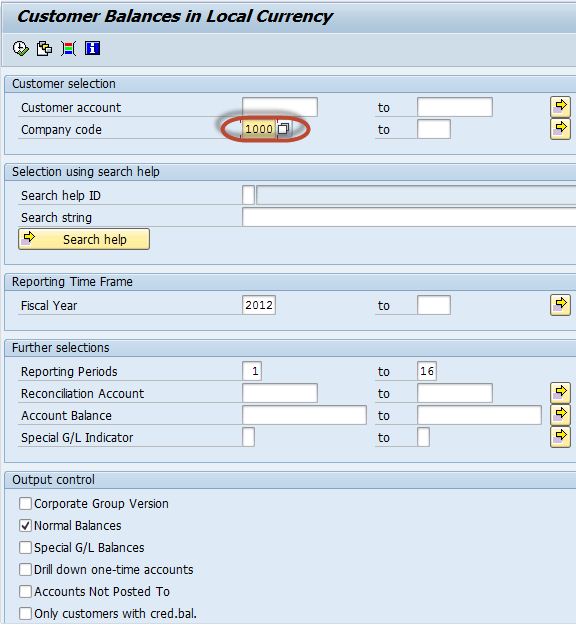Viewport: 576px width, 626px height.
Task: Click the yellow Search help button
Action: coord(84,239)
